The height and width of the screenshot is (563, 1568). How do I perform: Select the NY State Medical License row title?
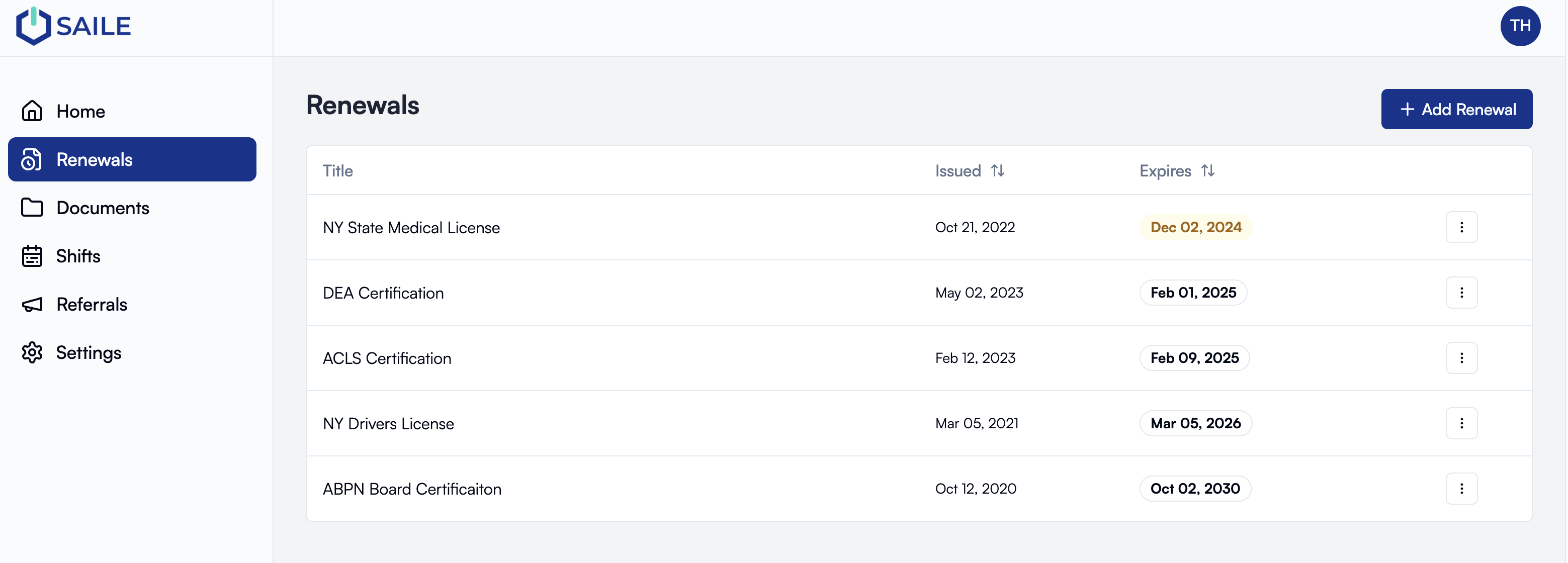point(411,228)
